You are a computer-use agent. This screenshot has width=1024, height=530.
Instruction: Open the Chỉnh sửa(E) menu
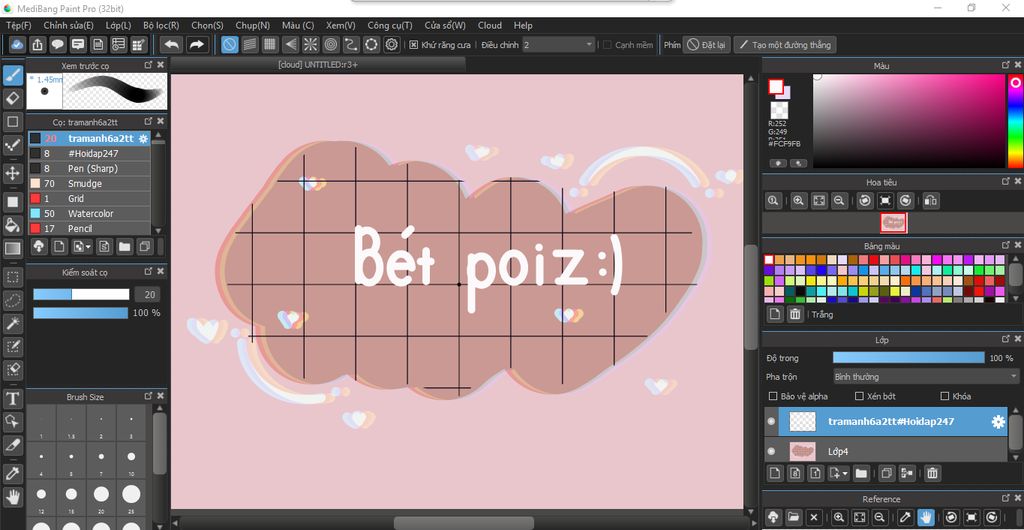pos(69,25)
